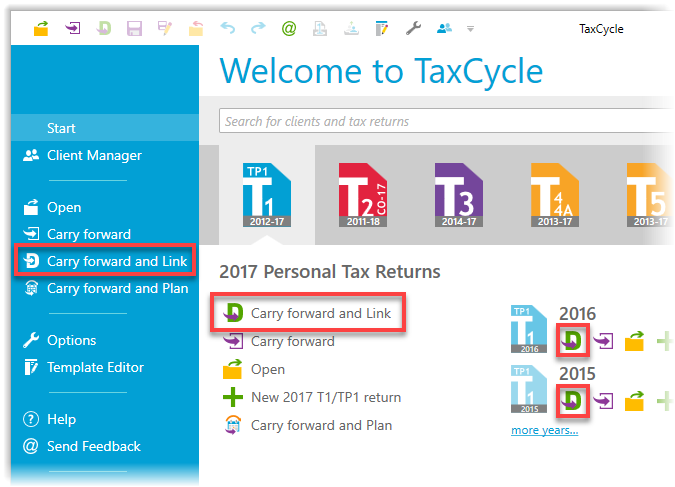Select Carry forward and Plan in the sidebar
Screen dimensions: 675x487
(105, 288)
